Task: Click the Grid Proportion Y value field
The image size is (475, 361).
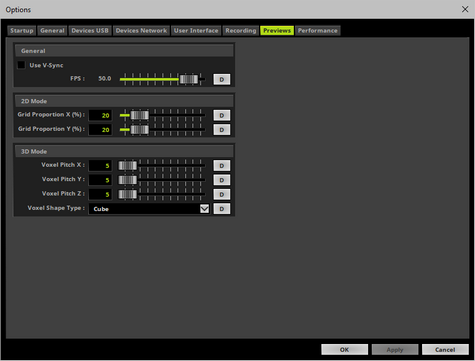Action: (100, 130)
